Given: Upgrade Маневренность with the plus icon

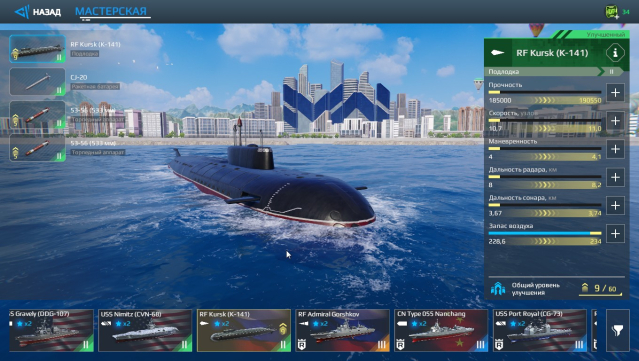Looking at the screenshot, I should pos(615,149).
